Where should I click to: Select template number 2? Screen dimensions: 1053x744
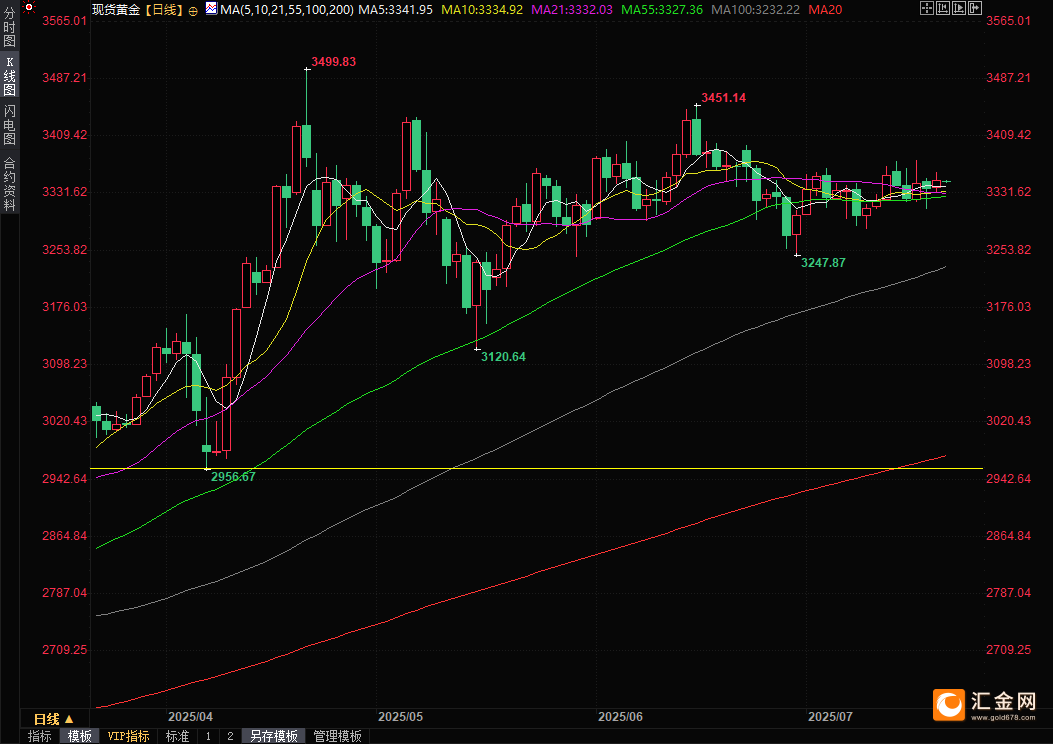coord(230,736)
